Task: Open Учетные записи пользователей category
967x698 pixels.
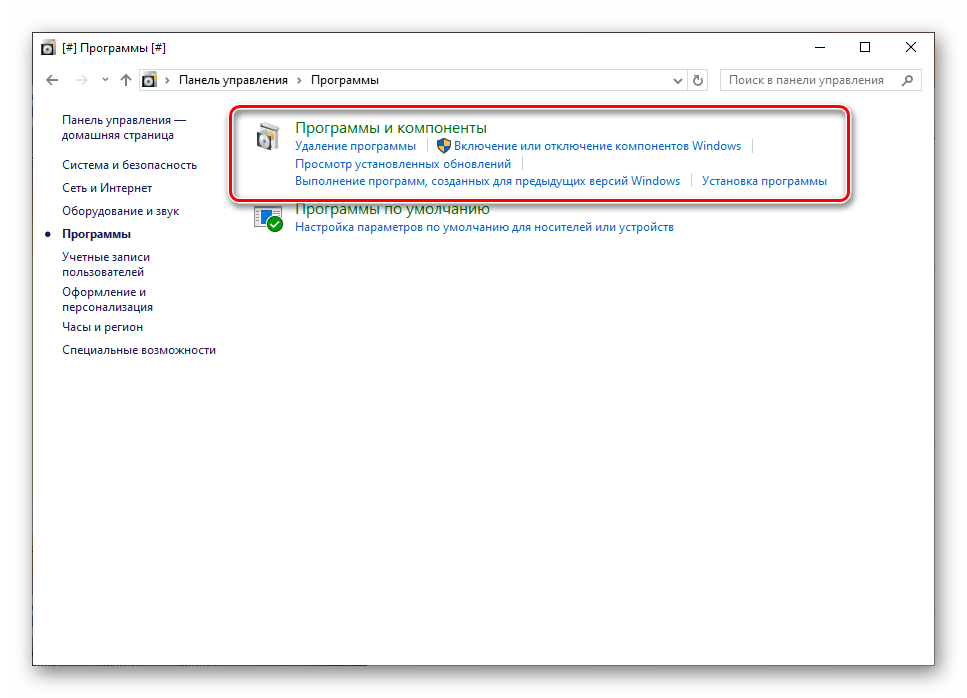Action: [106, 265]
